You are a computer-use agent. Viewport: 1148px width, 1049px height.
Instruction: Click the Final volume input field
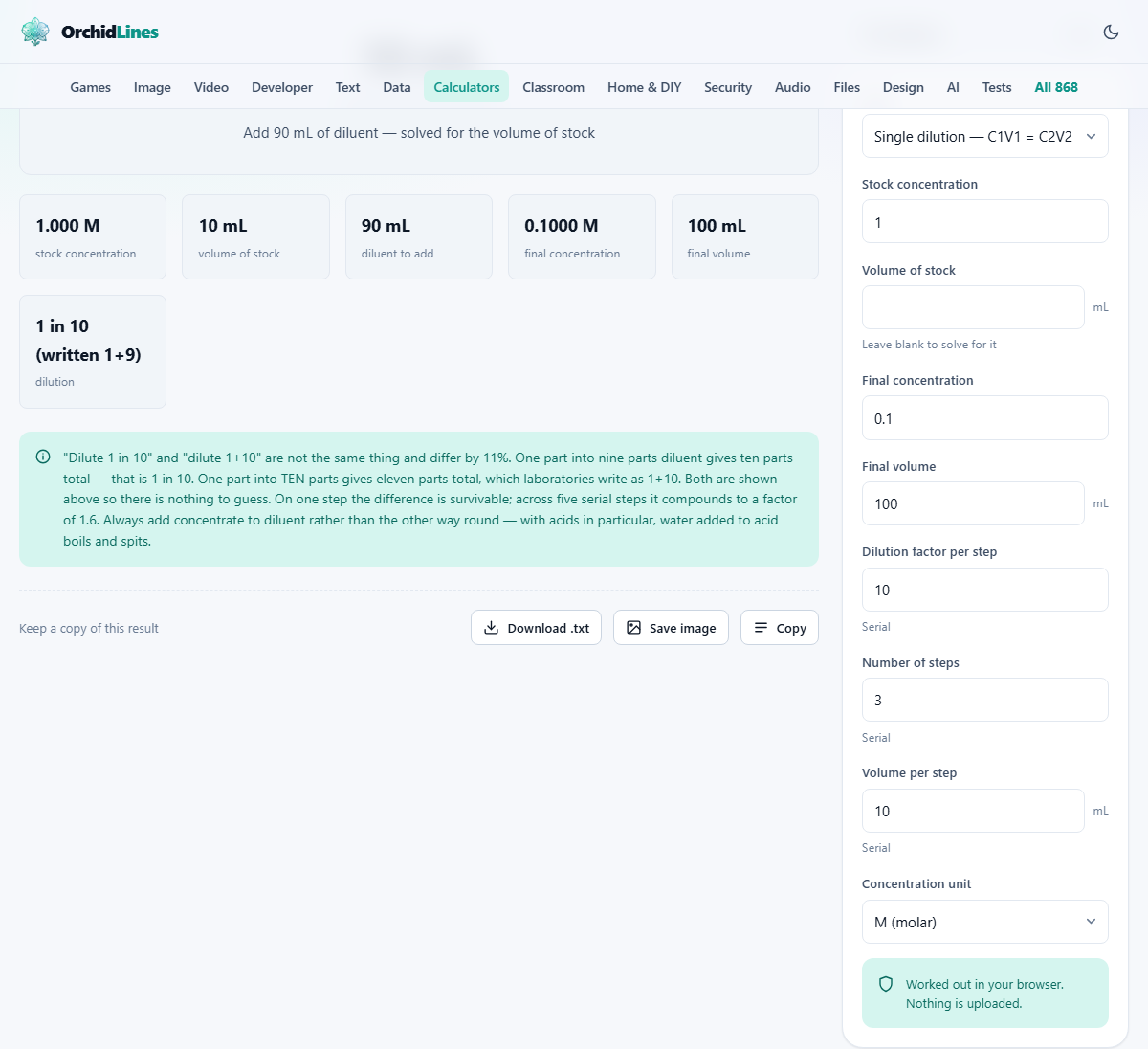tap(973, 503)
